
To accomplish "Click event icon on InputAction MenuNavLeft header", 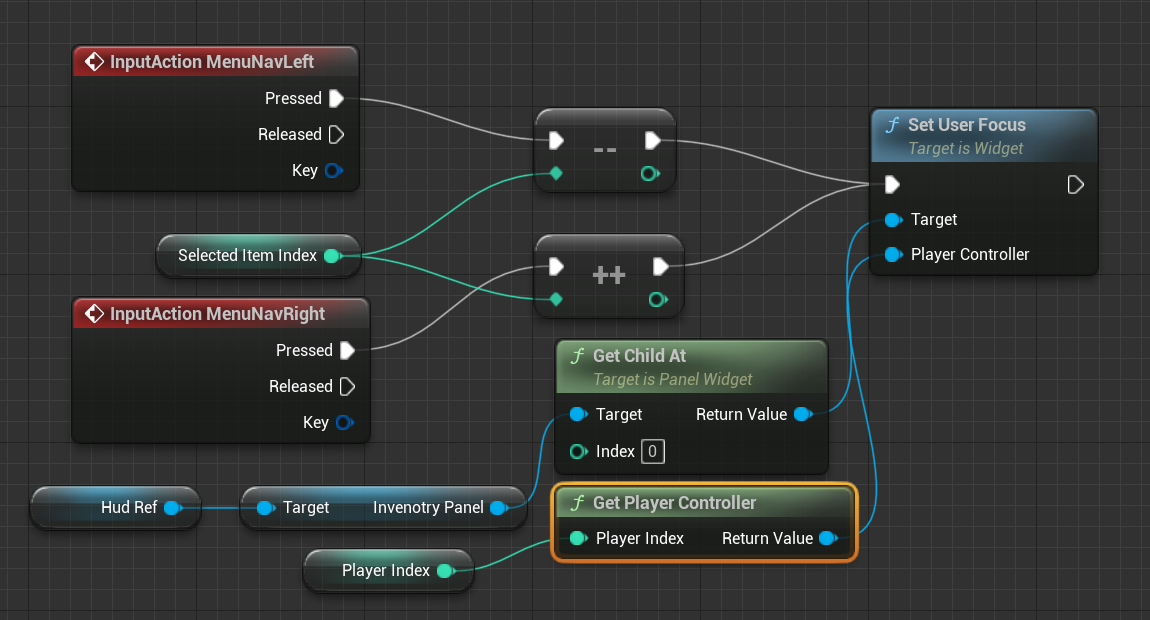I will tap(95, 62).
